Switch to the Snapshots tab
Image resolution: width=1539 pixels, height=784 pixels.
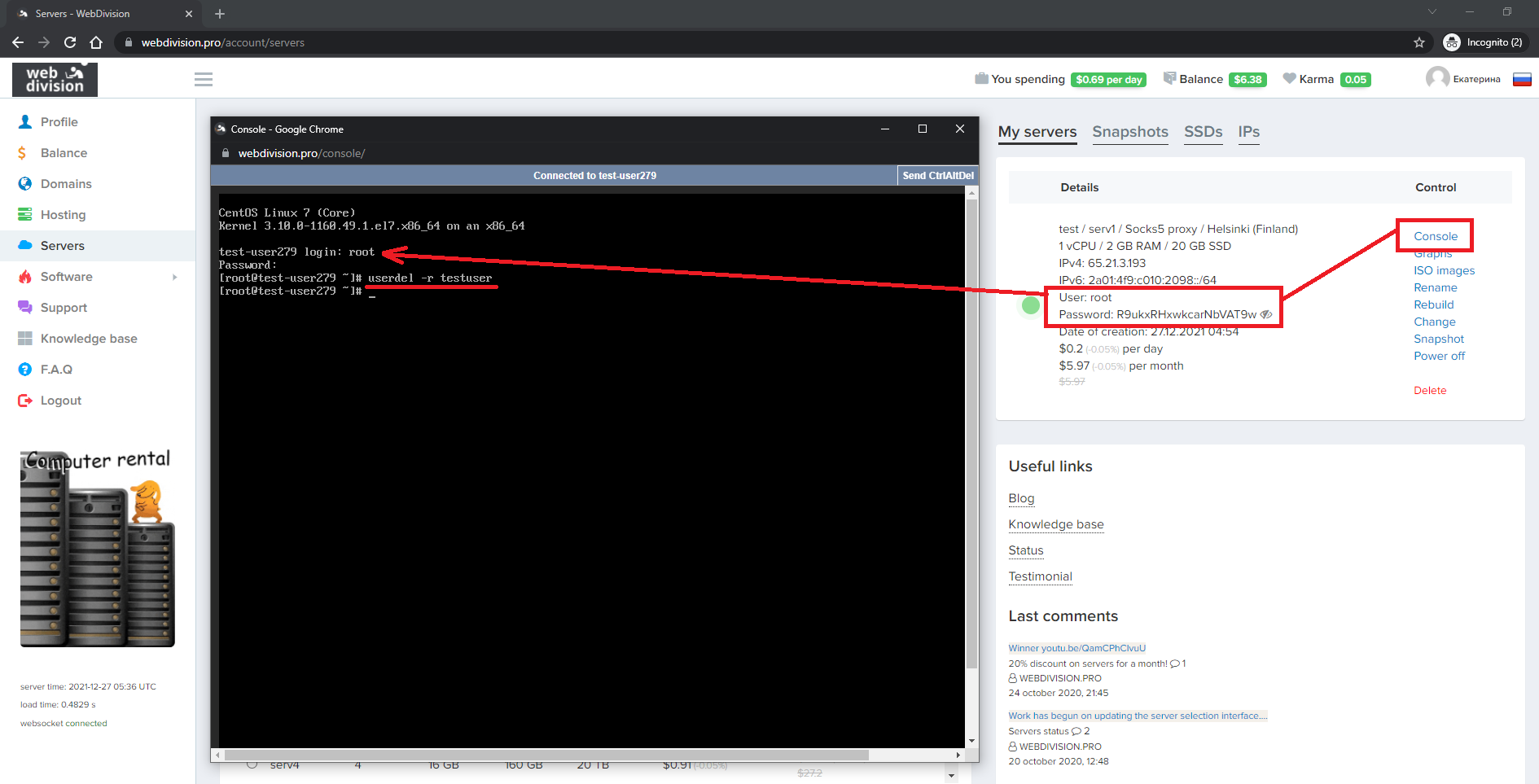point(1129,132)
